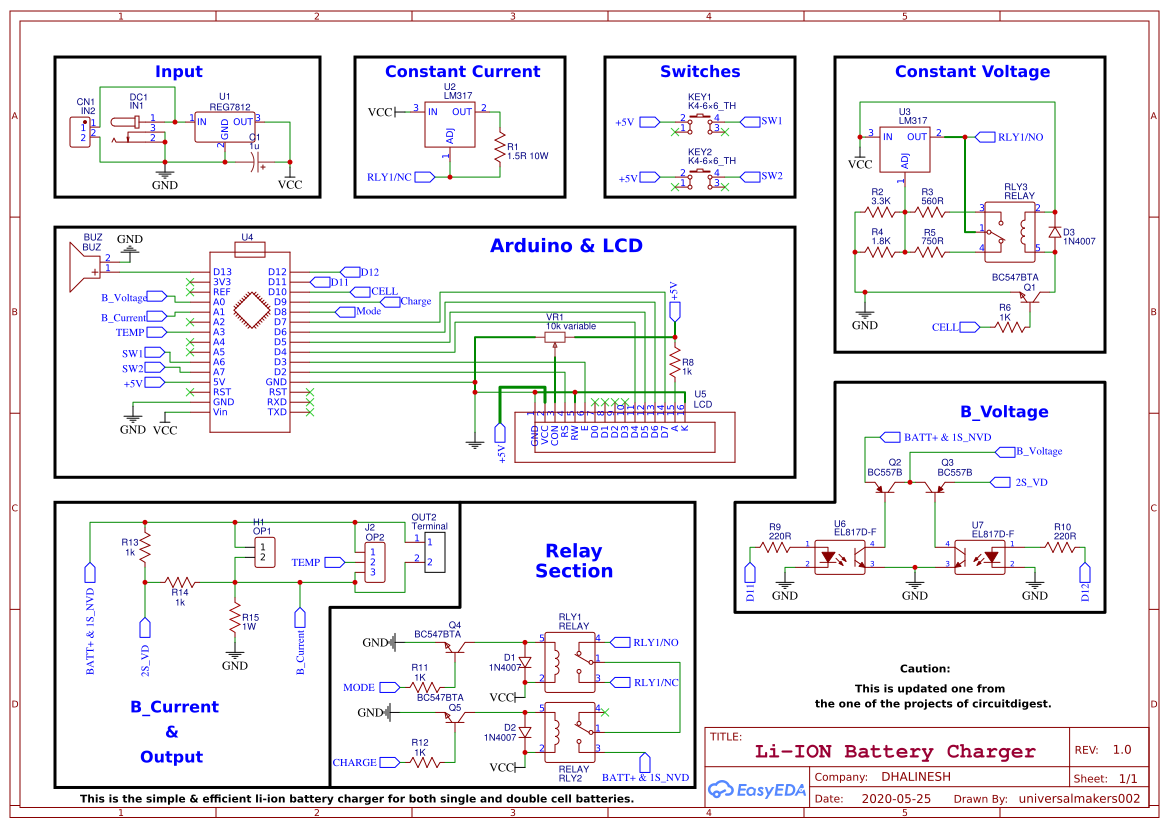Select the BUZ buzzer symbol
The height and width of the screenshot is (828, 1169).
pos(80,266)
